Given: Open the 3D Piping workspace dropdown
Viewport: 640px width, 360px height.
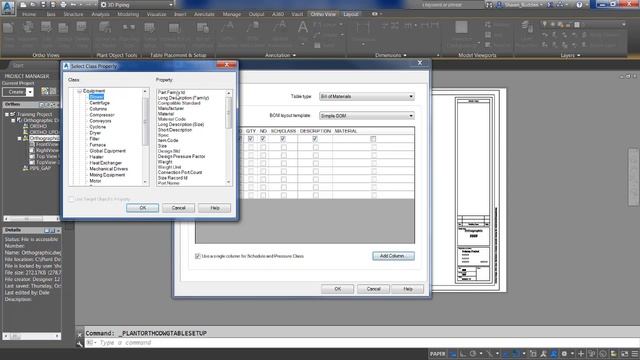Looking at the screenshot, I should (x=137, y=5).
